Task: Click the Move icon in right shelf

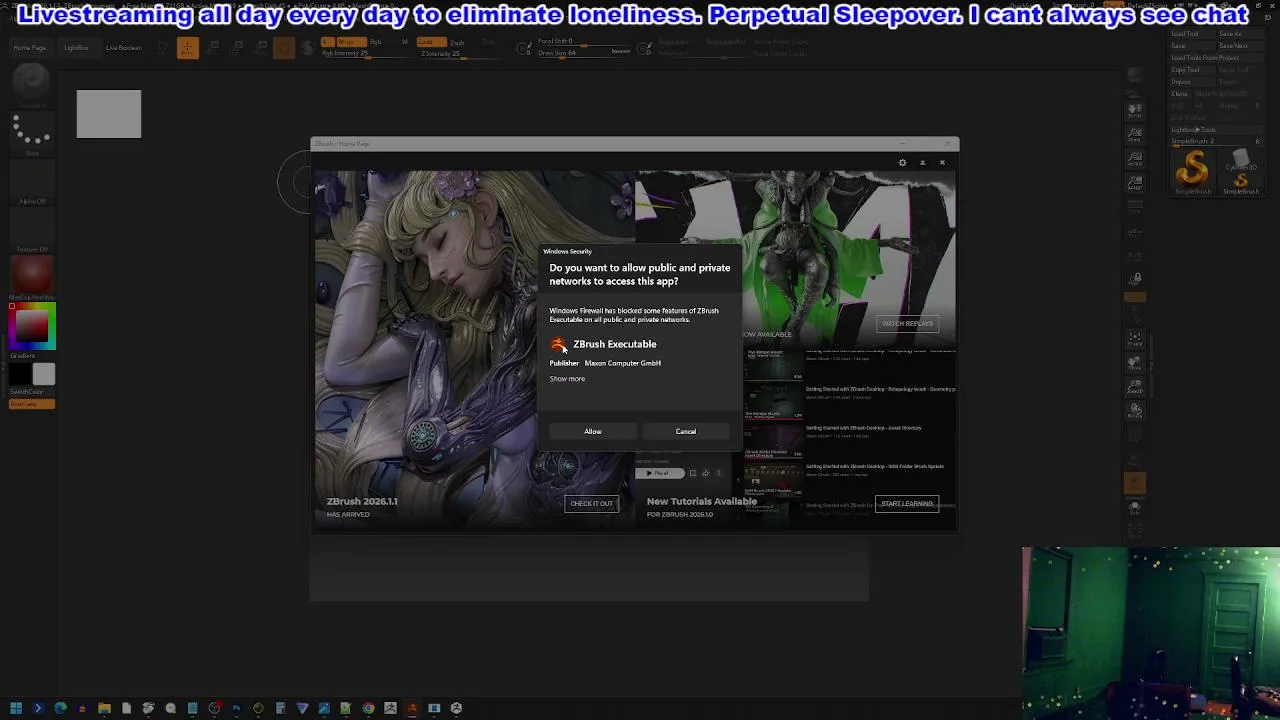Action: (1135, 364)
